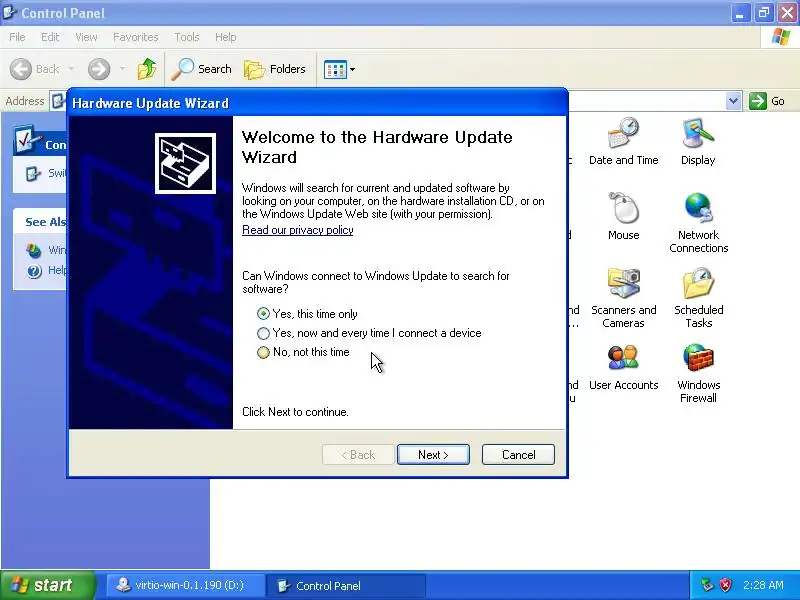This screenshot has height=600, width=800.
Task: Open Scanners and Cameras icon
Action: point(623,297)
